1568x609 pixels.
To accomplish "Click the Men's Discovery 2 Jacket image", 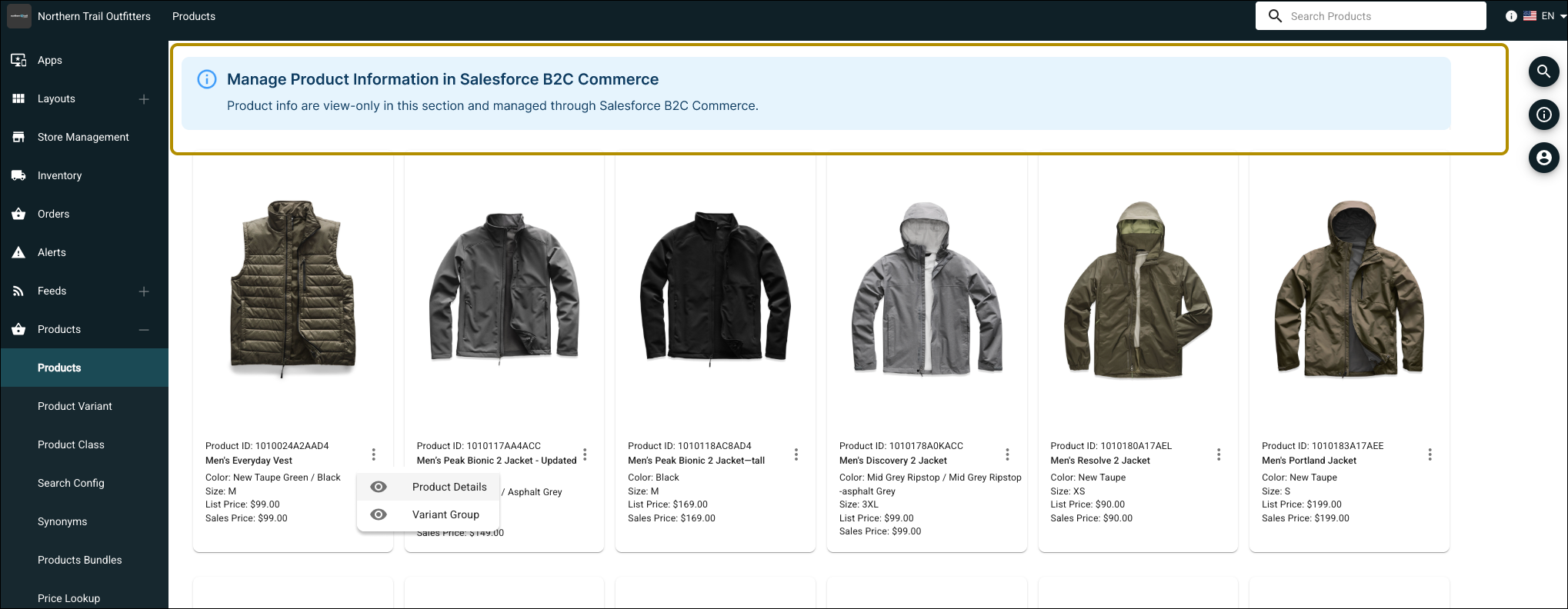I will [927, 290].
